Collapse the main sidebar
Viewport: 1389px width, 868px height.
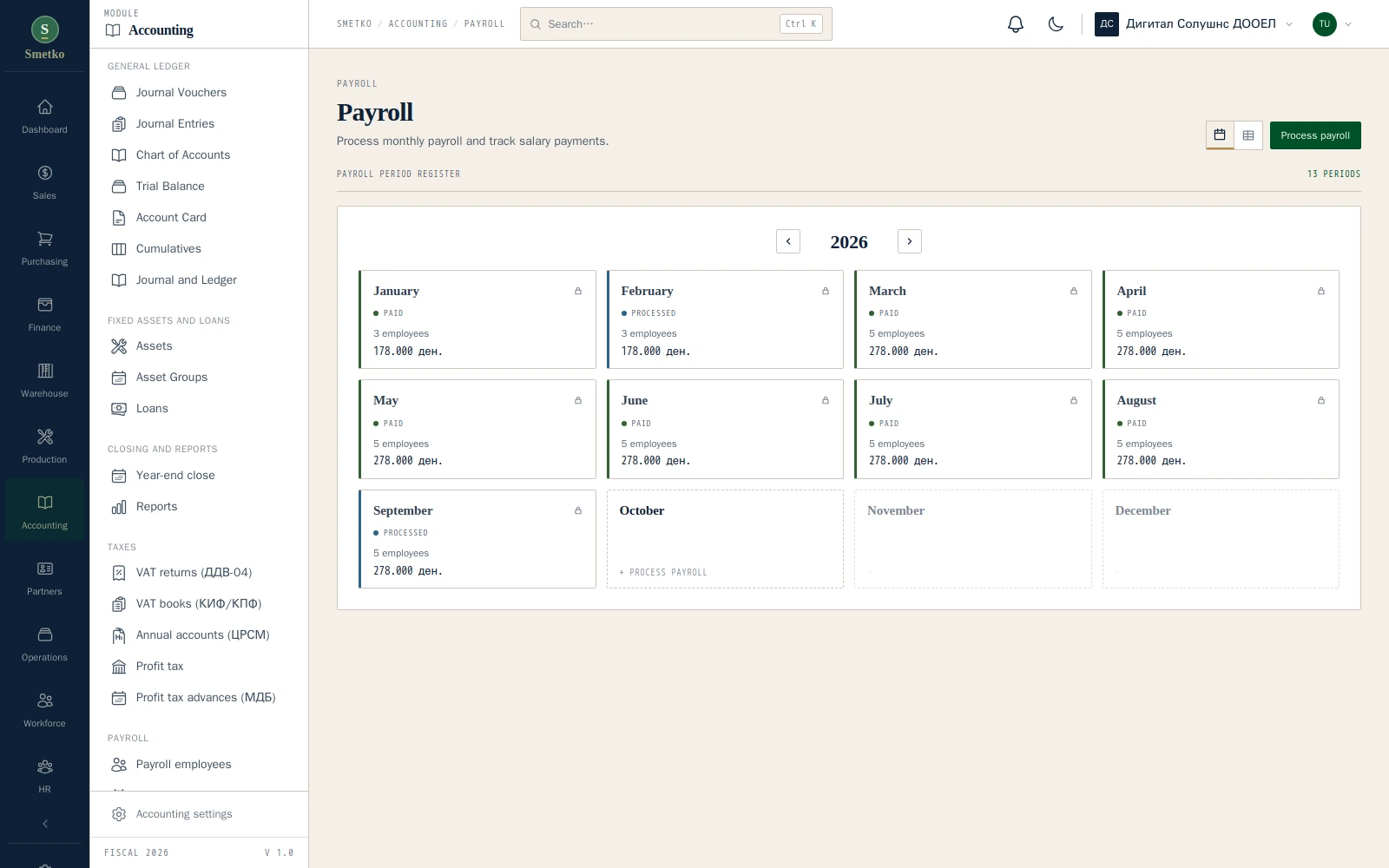[x=45, y=824]
